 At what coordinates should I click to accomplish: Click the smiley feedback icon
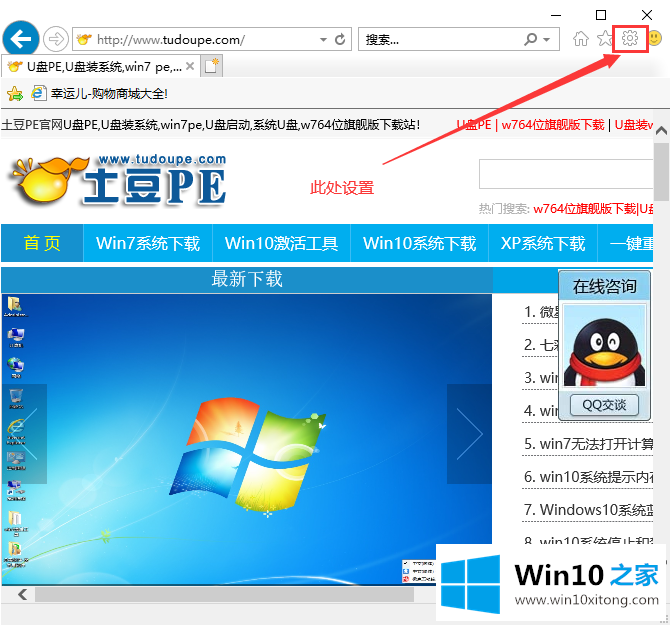(x=655, y=39)
